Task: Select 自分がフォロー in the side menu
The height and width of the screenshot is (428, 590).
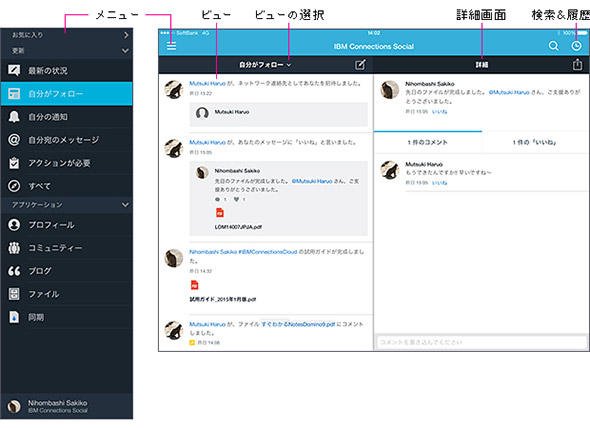Action: (x=67, y=93)
